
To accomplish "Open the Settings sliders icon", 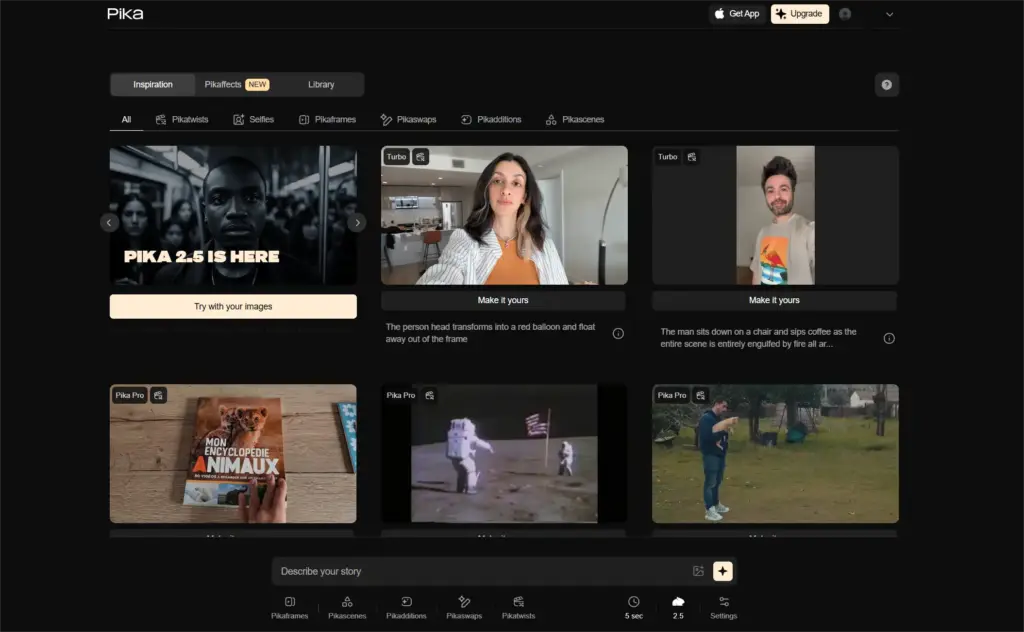I will tap(723, 602).
